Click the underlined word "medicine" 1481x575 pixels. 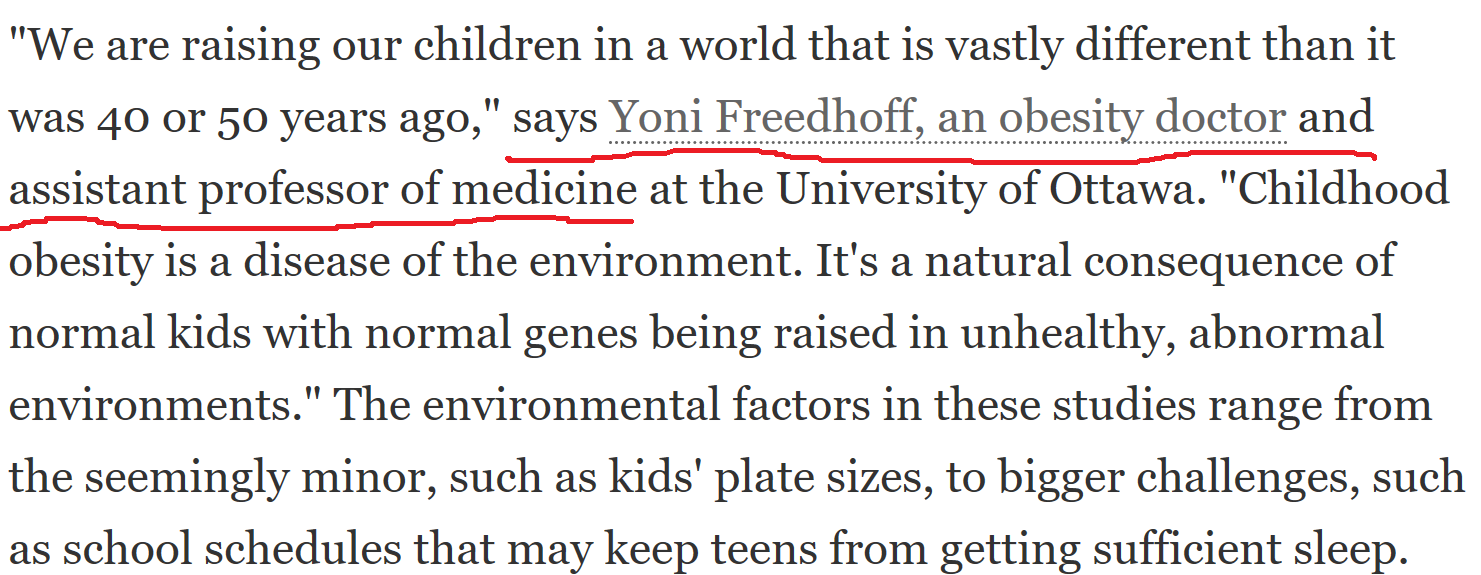pos(546,189)
